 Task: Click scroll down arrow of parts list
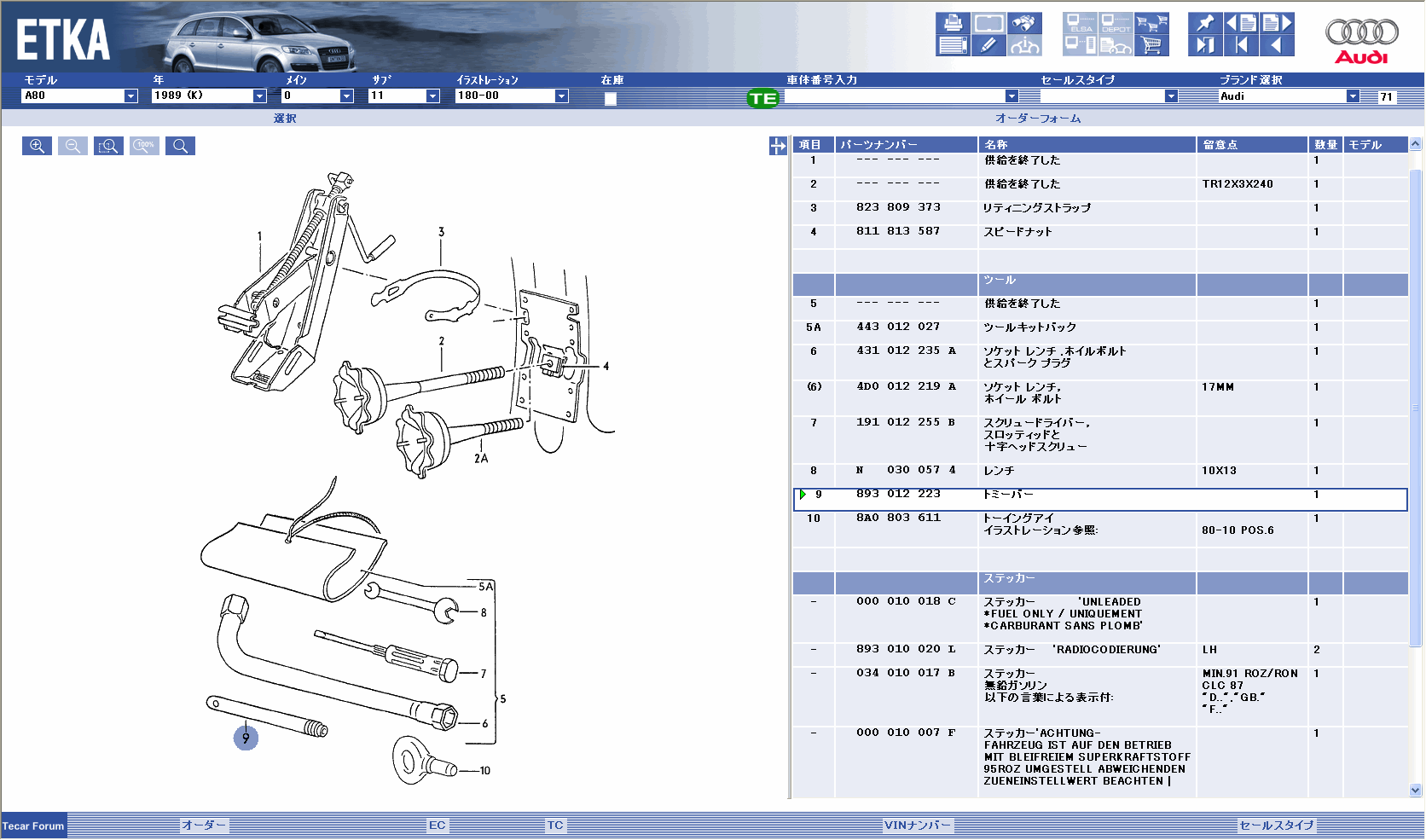1416,791
